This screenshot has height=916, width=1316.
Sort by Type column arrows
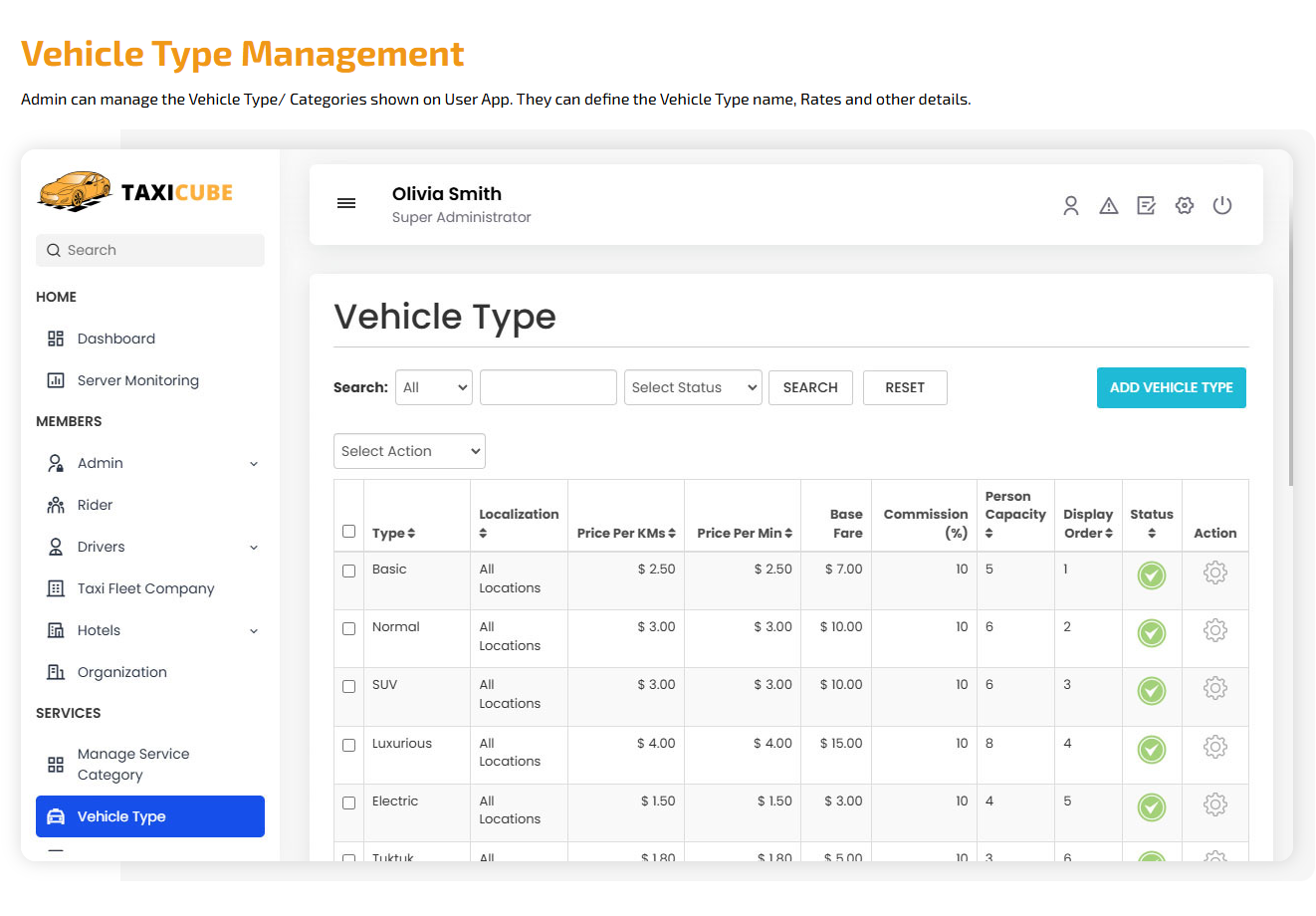click(x=411, y=534)
